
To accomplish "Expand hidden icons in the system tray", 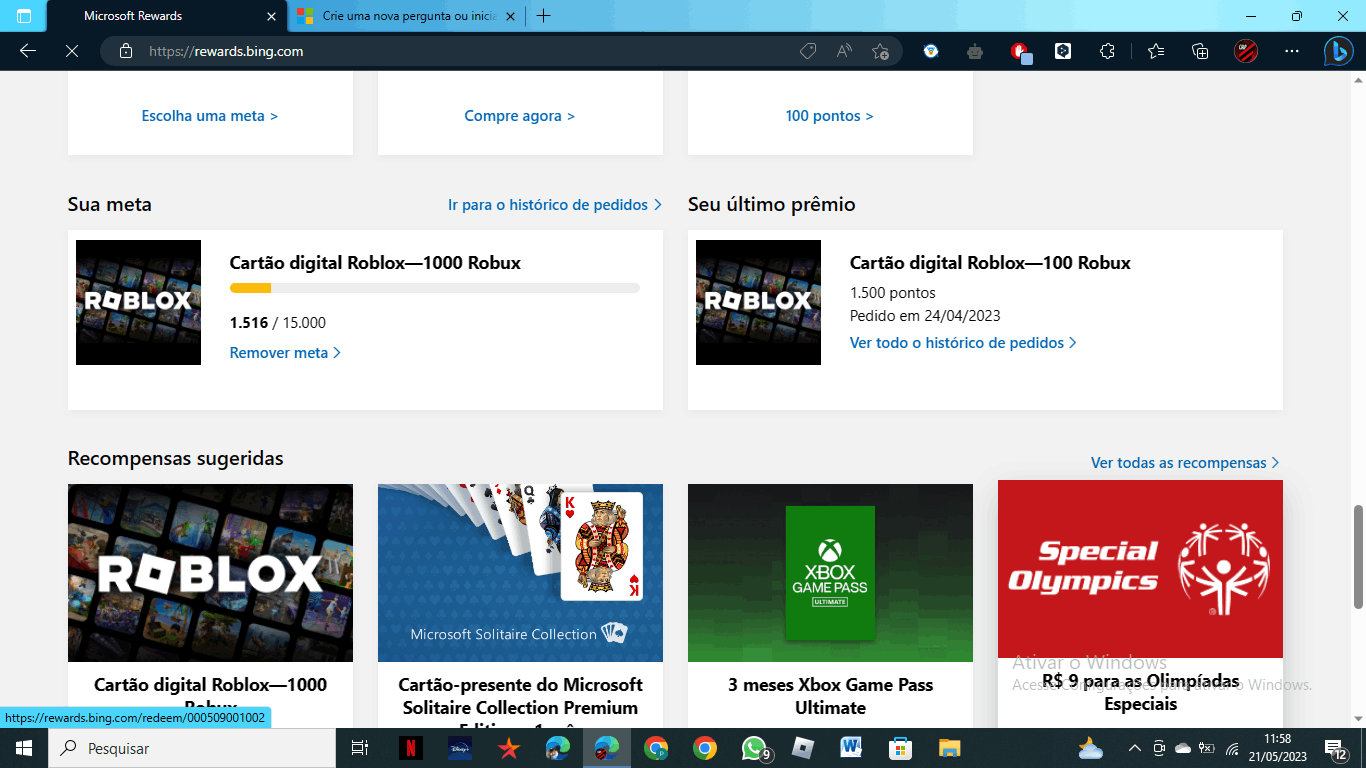I will pyautogui.click(x=1135, y=748).
